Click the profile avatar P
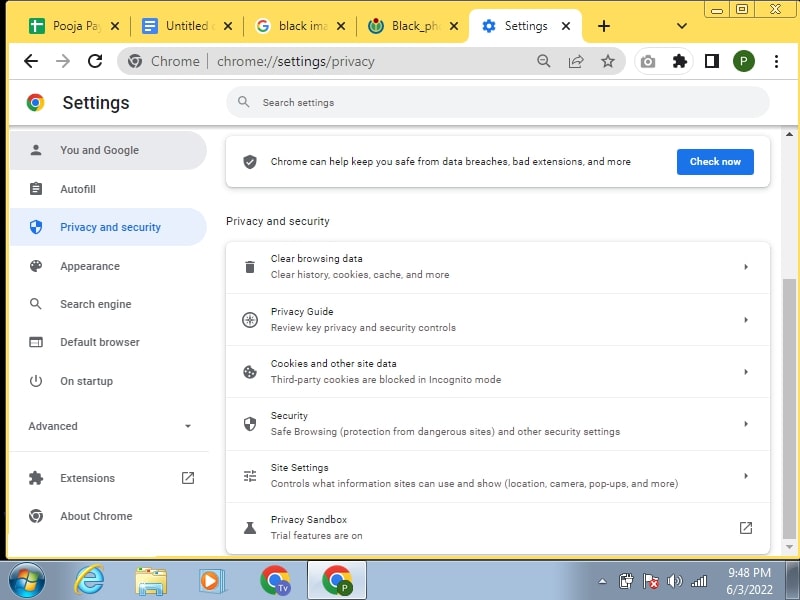800x600 pixels. (x=743, y=61)
